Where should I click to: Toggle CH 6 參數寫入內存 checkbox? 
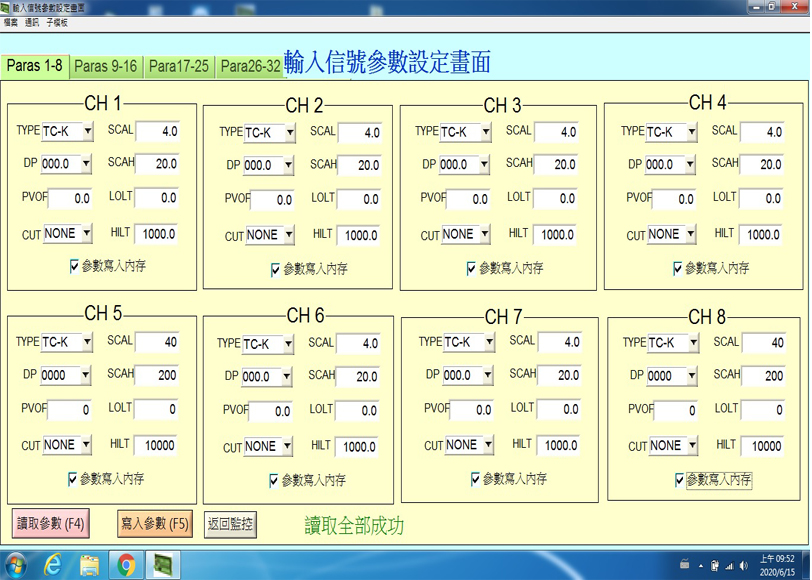click(x=274, y=481)
